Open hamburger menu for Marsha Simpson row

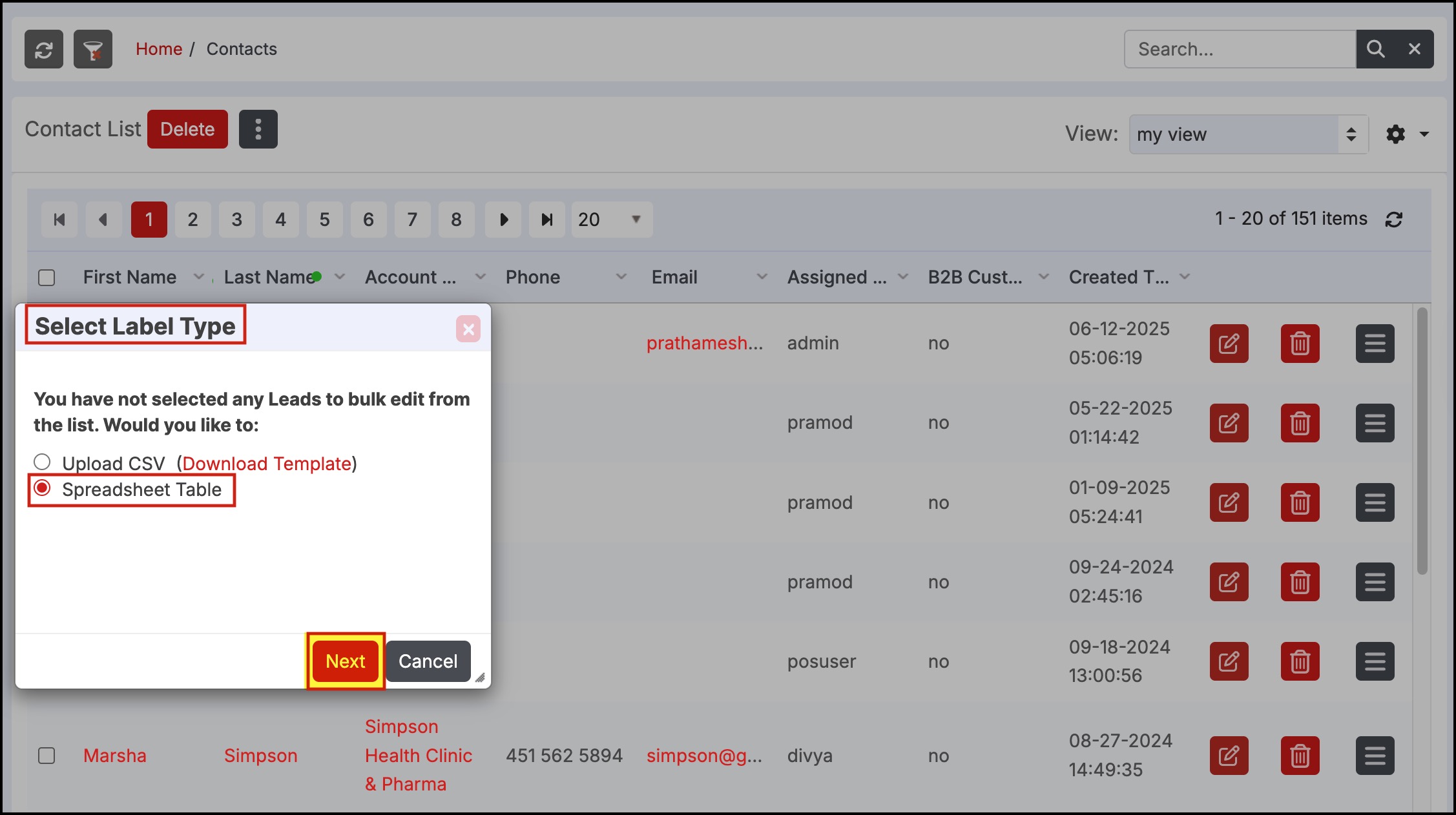[x=1375, y=756]
